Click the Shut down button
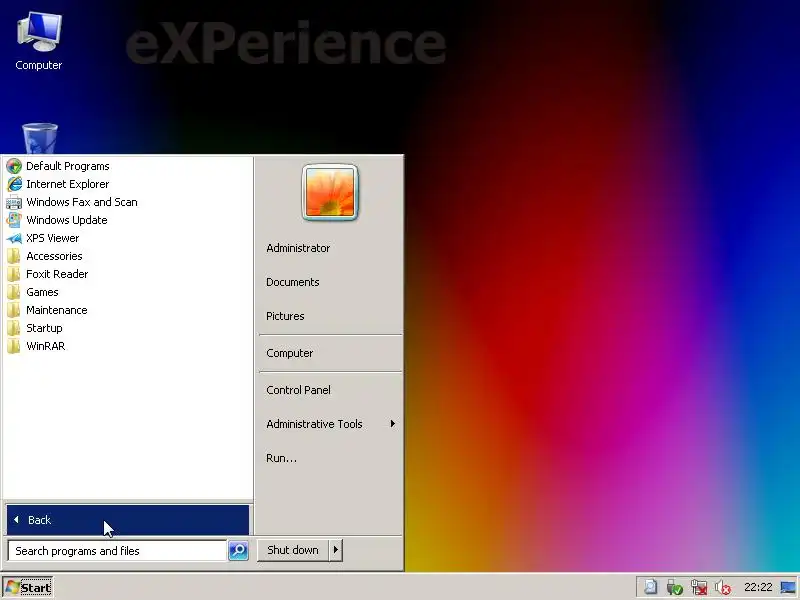 coord(293,550)
